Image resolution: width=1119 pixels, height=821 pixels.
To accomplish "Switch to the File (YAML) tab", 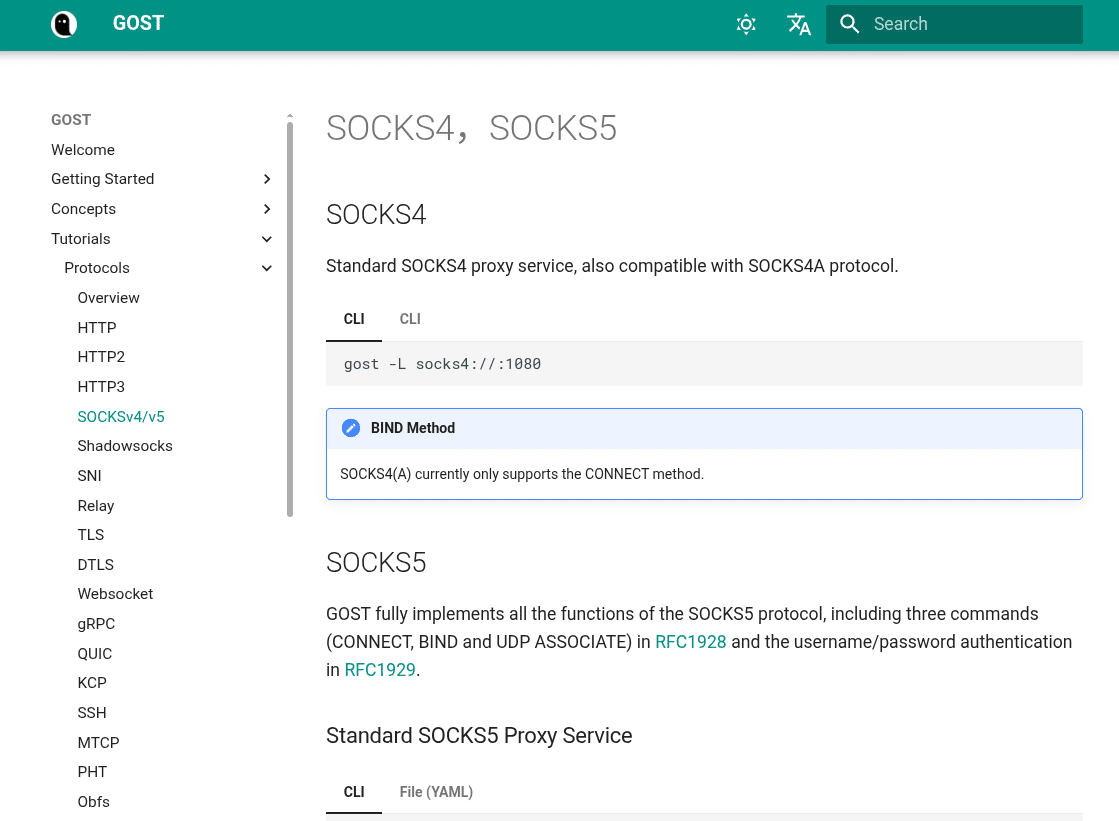I will point(435,791).
